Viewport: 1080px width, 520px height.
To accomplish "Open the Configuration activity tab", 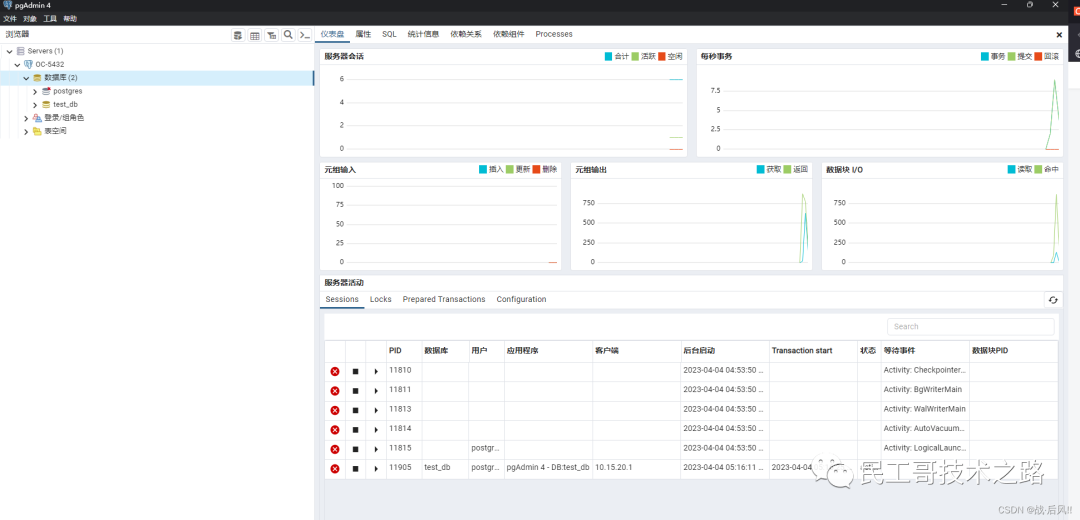I will 521,300.
